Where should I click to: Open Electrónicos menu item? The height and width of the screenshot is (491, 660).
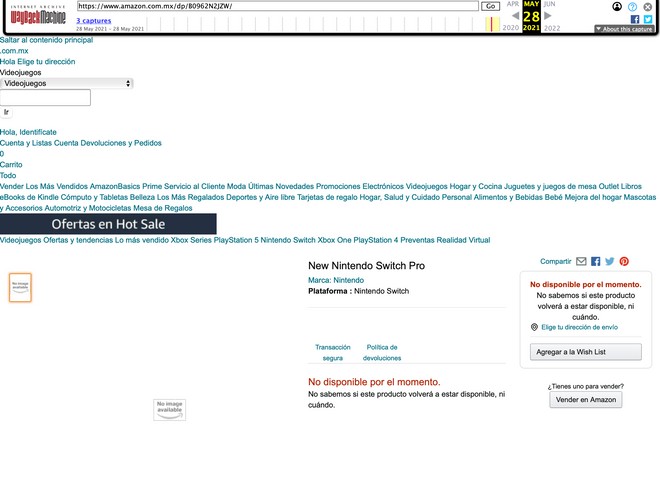(383, 187)
